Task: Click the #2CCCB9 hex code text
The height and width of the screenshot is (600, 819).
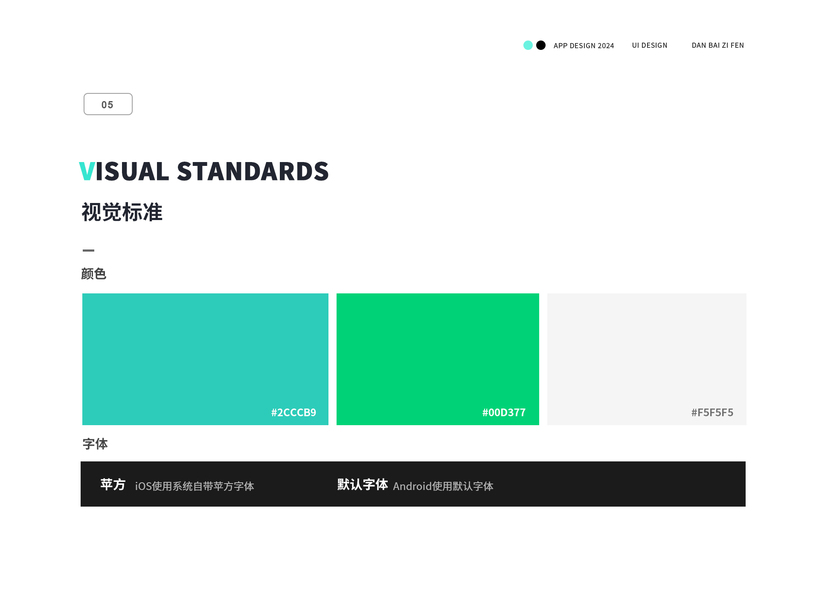Action: point(294,413)
